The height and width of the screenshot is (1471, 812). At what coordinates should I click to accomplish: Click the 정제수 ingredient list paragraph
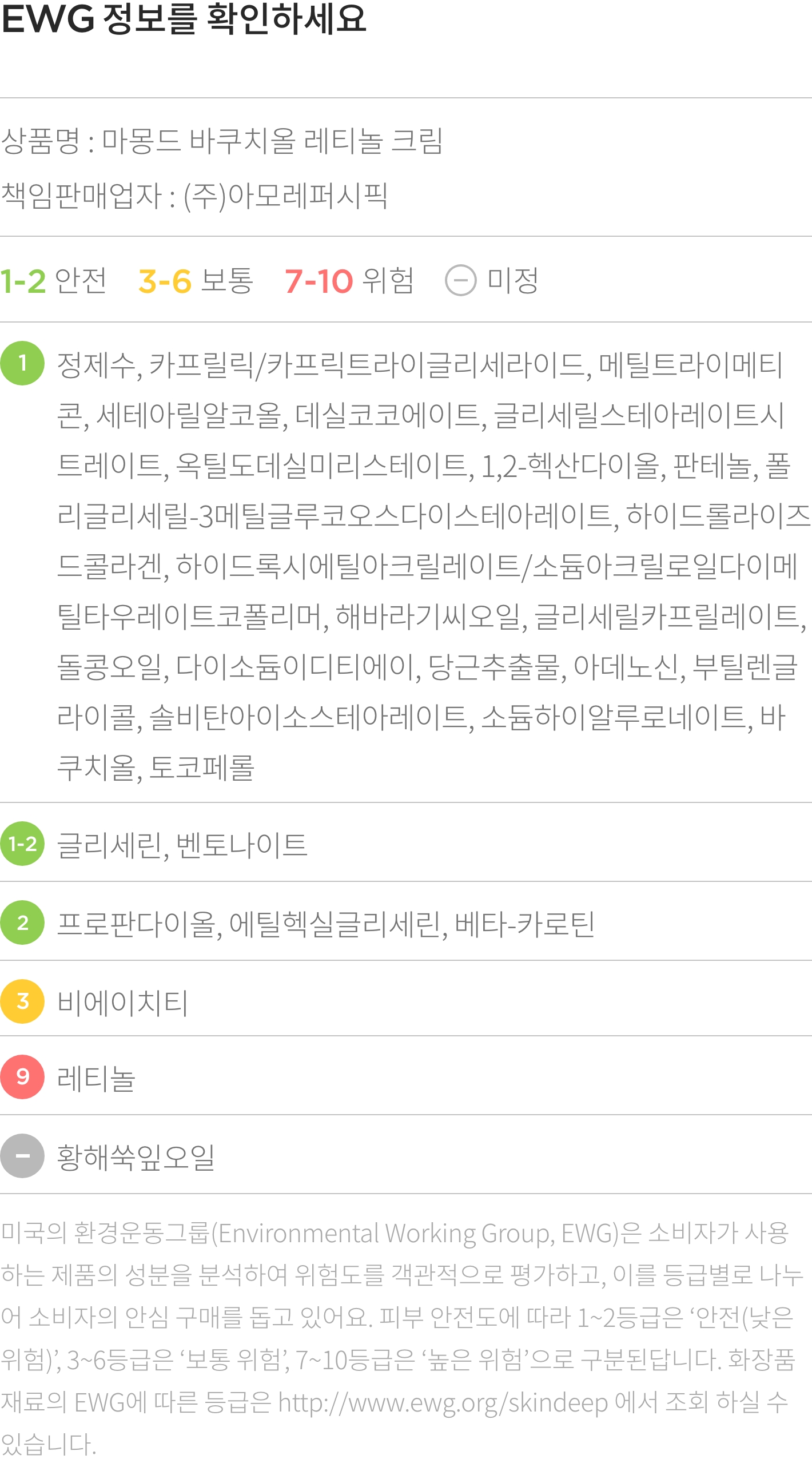pyautogui.click(x=433, y=565)
